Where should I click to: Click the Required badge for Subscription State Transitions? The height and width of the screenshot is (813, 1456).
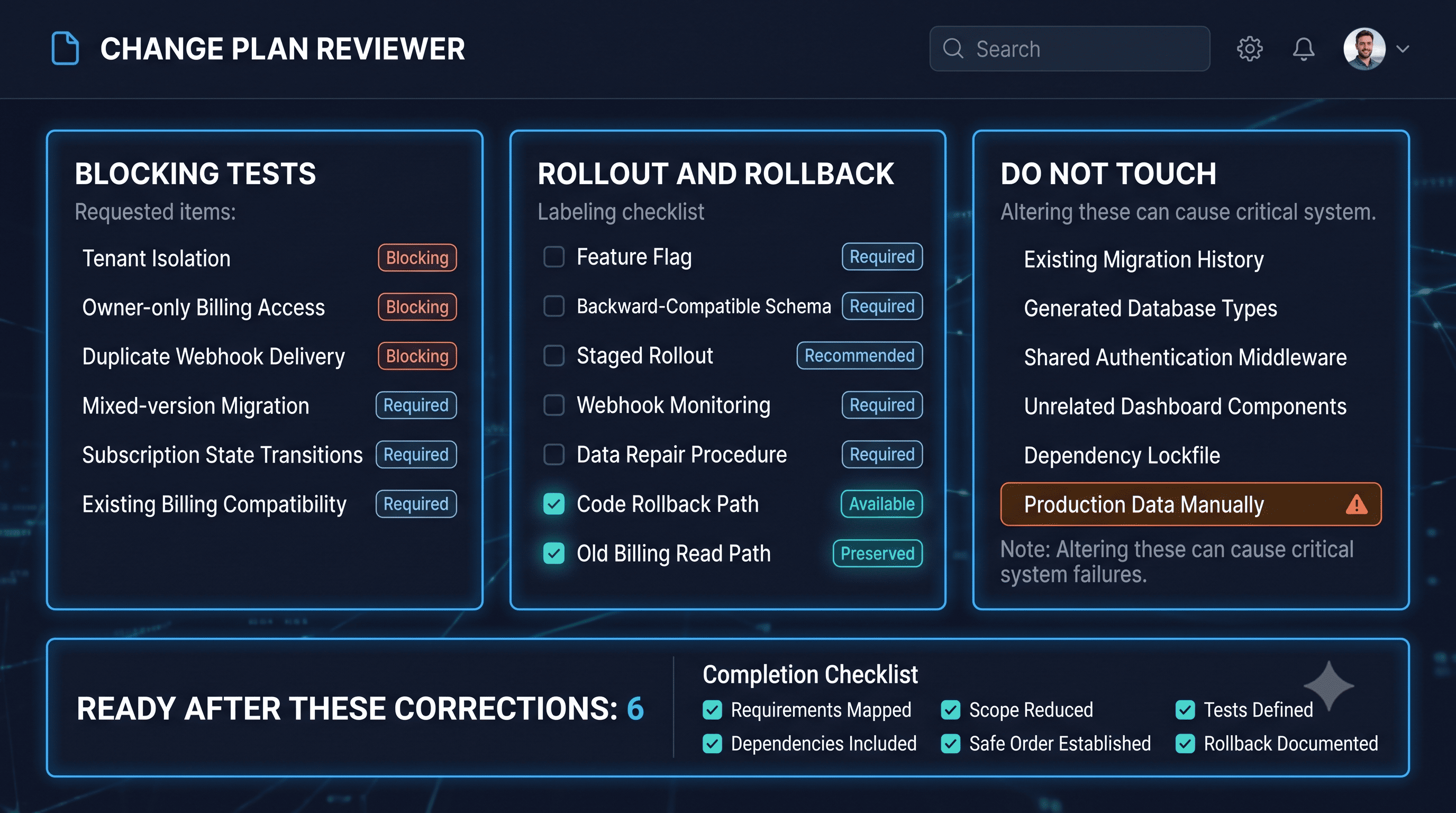[x=416, y=455]
